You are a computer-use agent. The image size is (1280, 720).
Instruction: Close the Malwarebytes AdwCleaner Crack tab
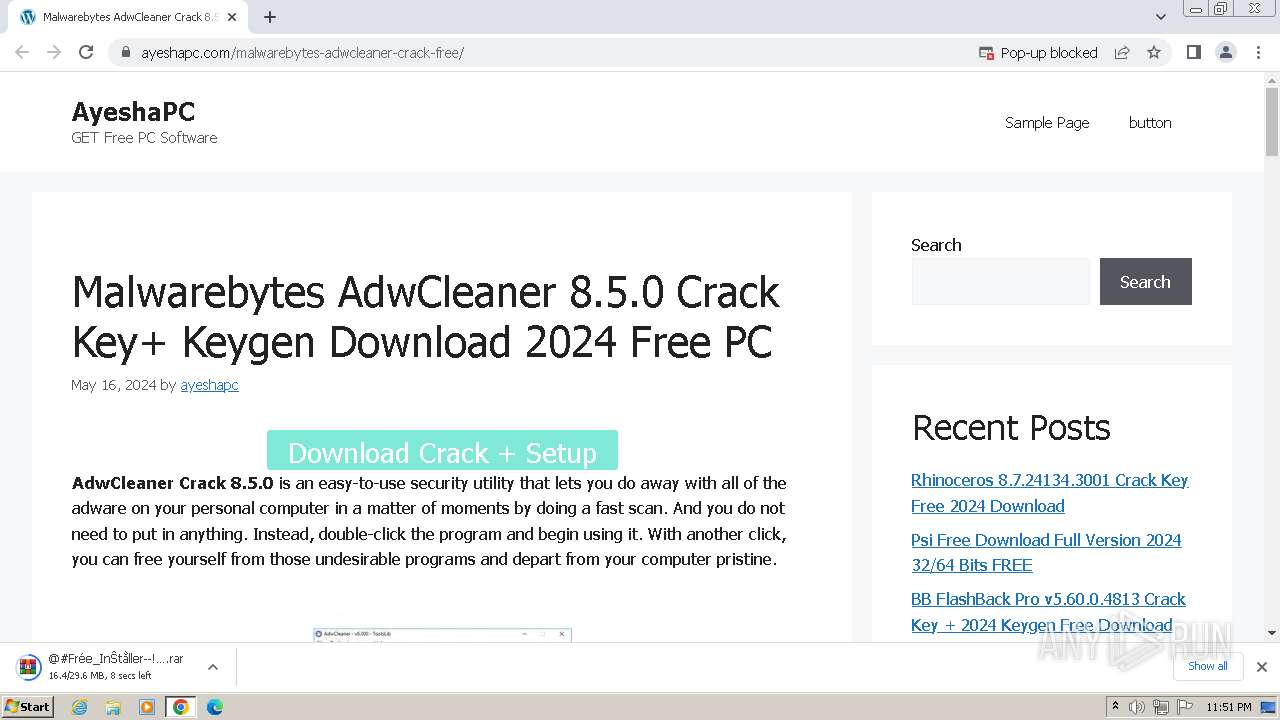point(232,17)
